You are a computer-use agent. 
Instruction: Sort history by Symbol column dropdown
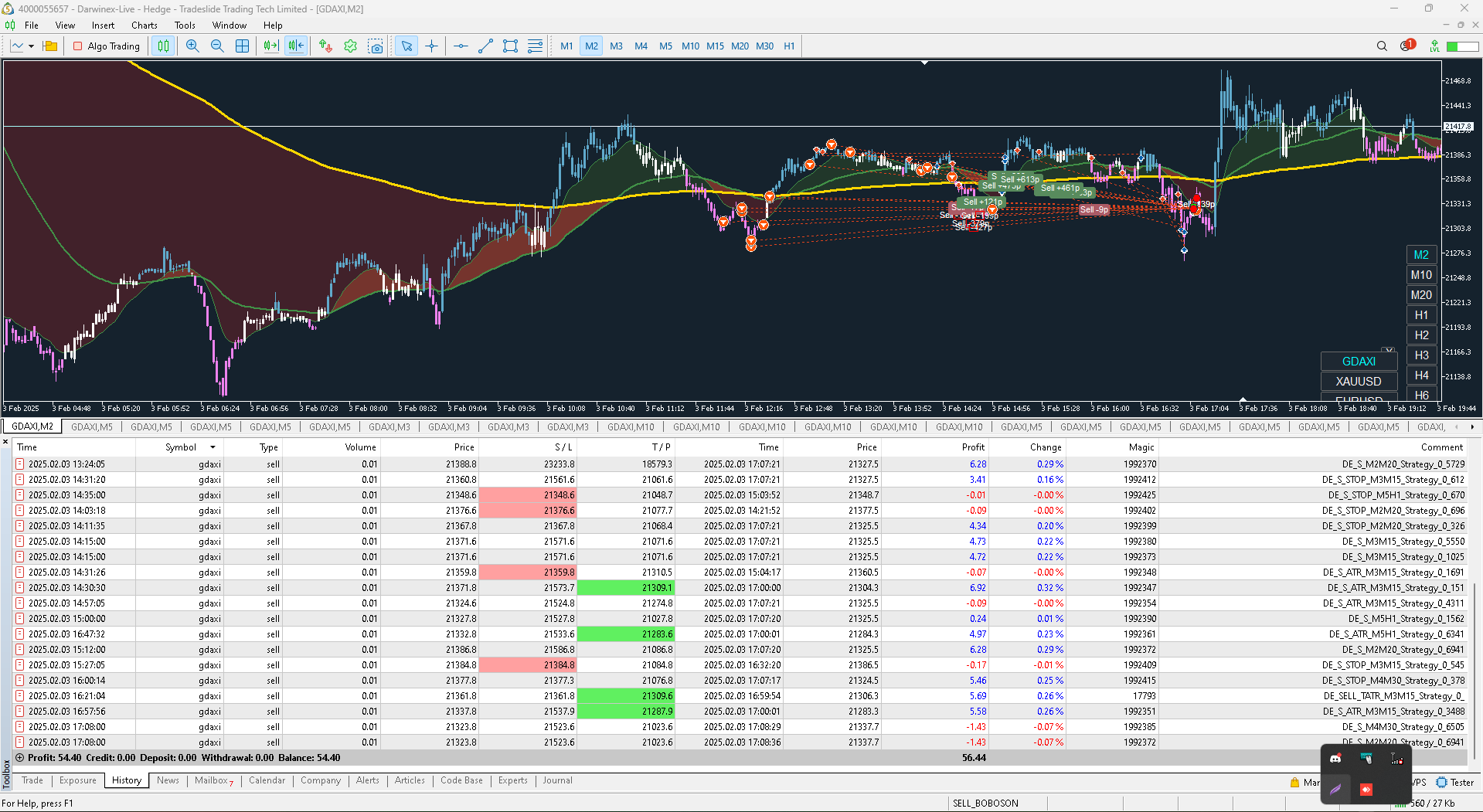[x=213, y=447]
